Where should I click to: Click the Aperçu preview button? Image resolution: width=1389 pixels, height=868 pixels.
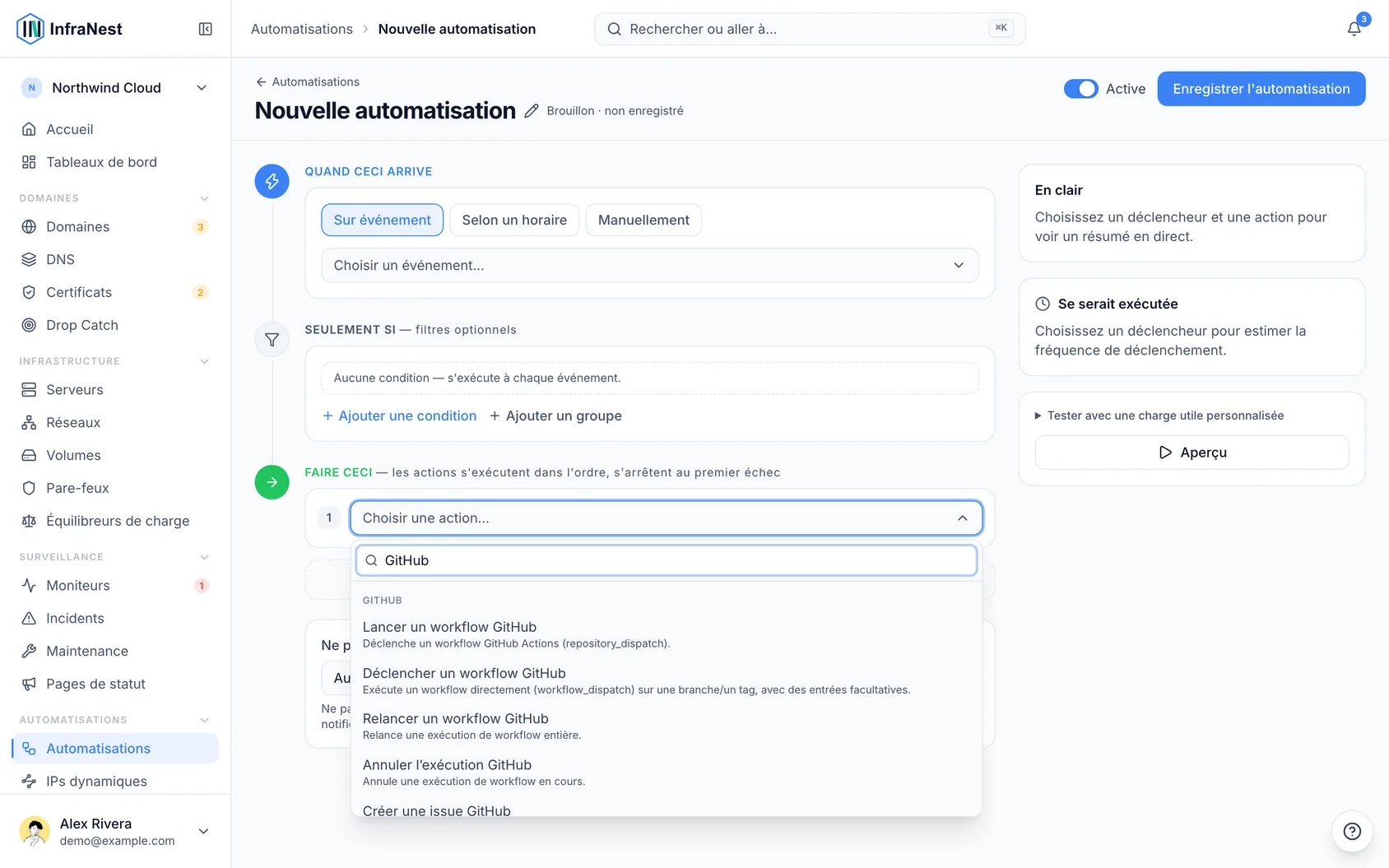[x=1192, y=453]
